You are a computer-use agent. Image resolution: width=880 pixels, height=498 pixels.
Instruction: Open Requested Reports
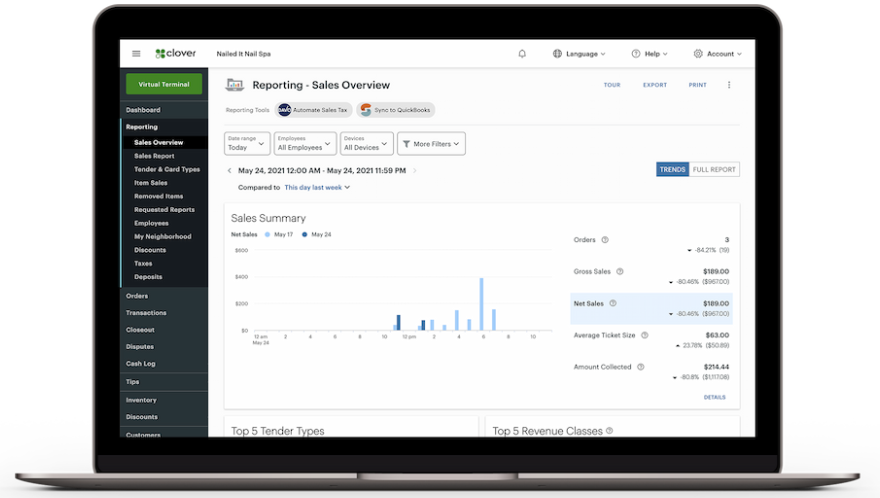(x=164, y=210)
